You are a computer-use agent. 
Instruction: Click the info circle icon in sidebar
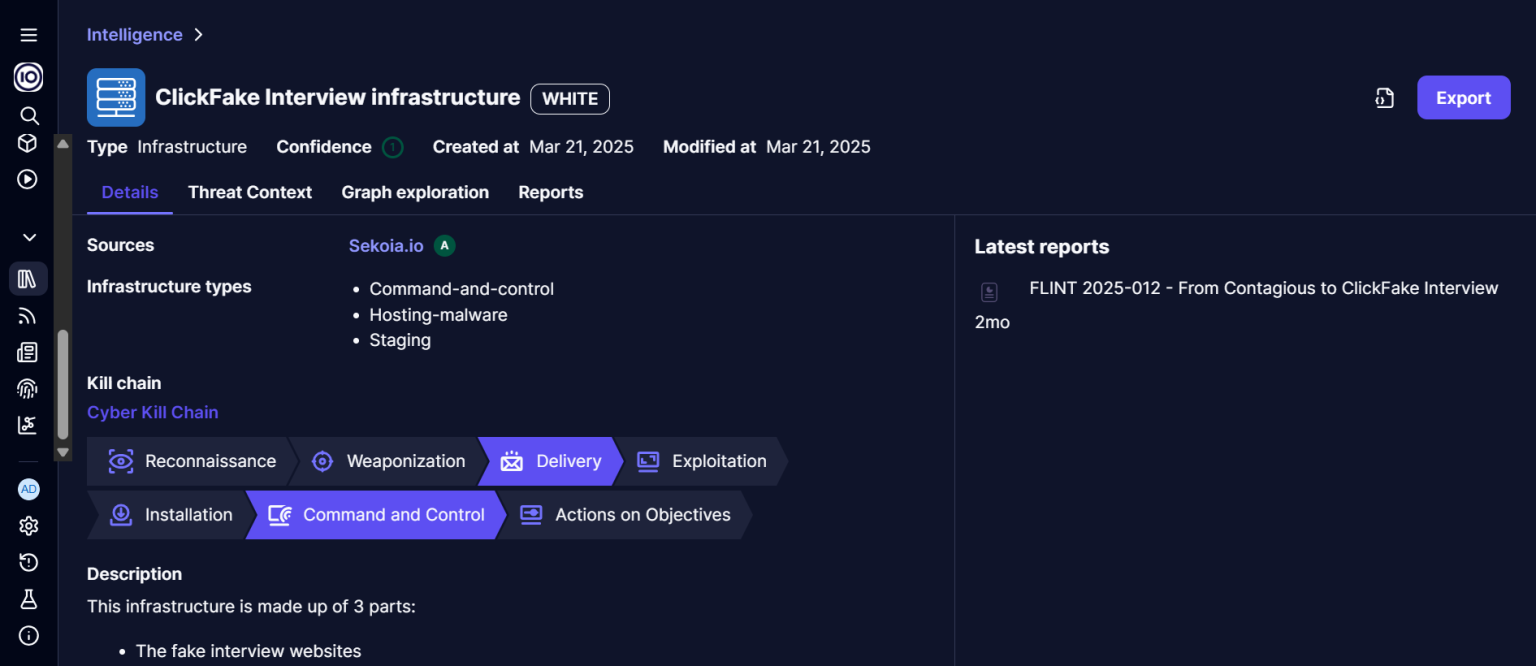pos(28,636)
